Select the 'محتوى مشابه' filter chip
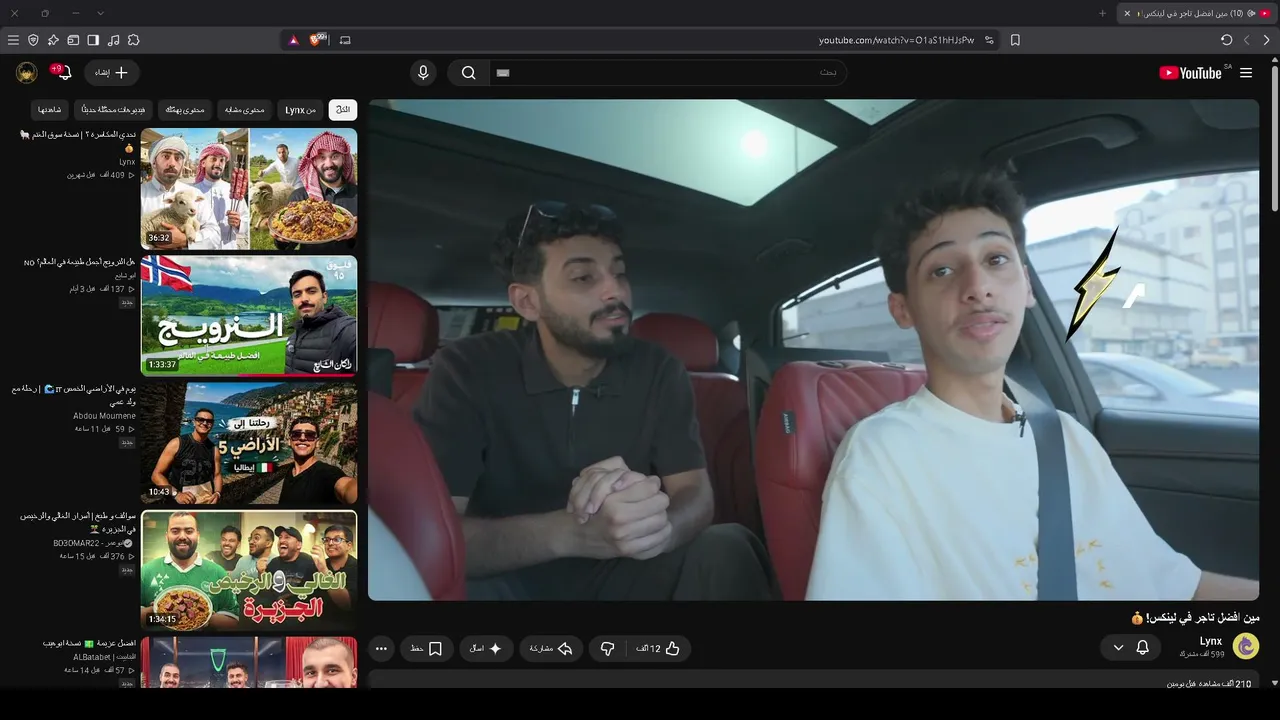Viewport: 1280px width, 720px height. click(x=245, y=110)
